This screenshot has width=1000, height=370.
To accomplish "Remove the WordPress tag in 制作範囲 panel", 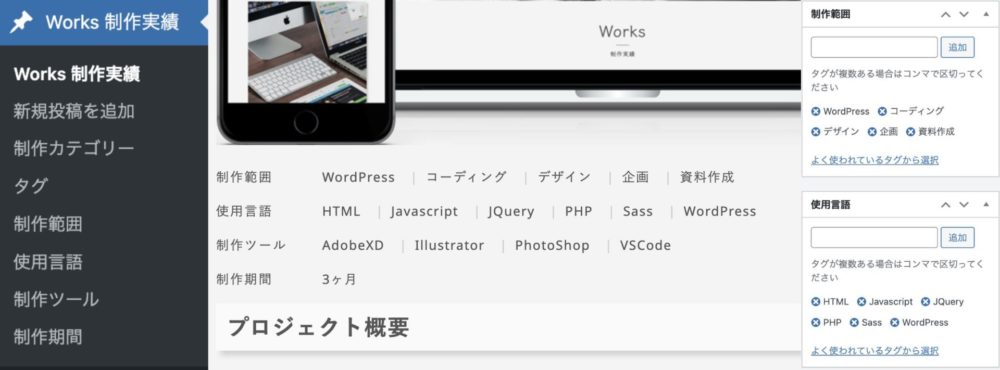I will [x=816, y=112].
